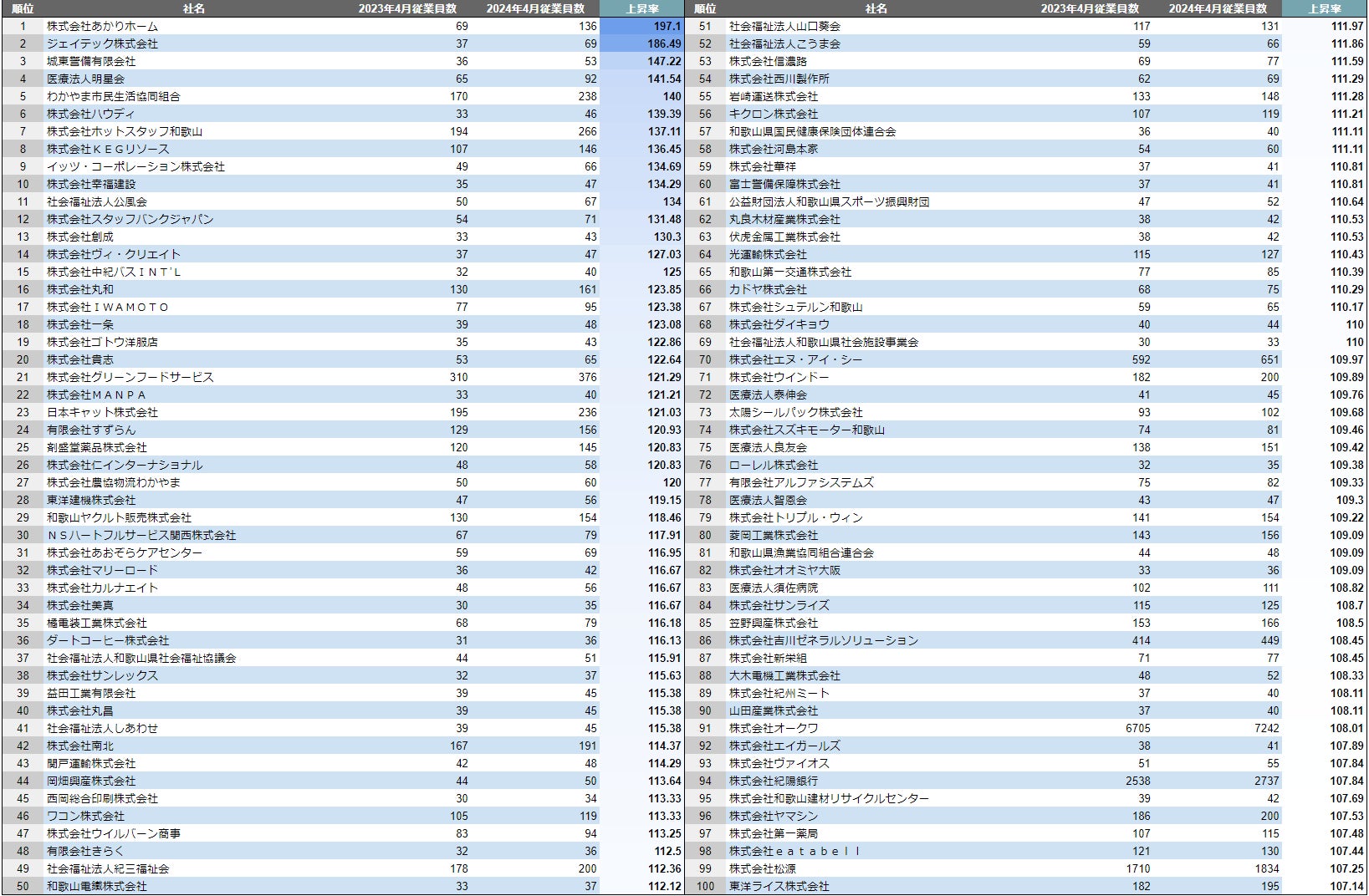Click 株式会社エヌ・アイ・シー

pyautogui.click(x=796, y=359)
